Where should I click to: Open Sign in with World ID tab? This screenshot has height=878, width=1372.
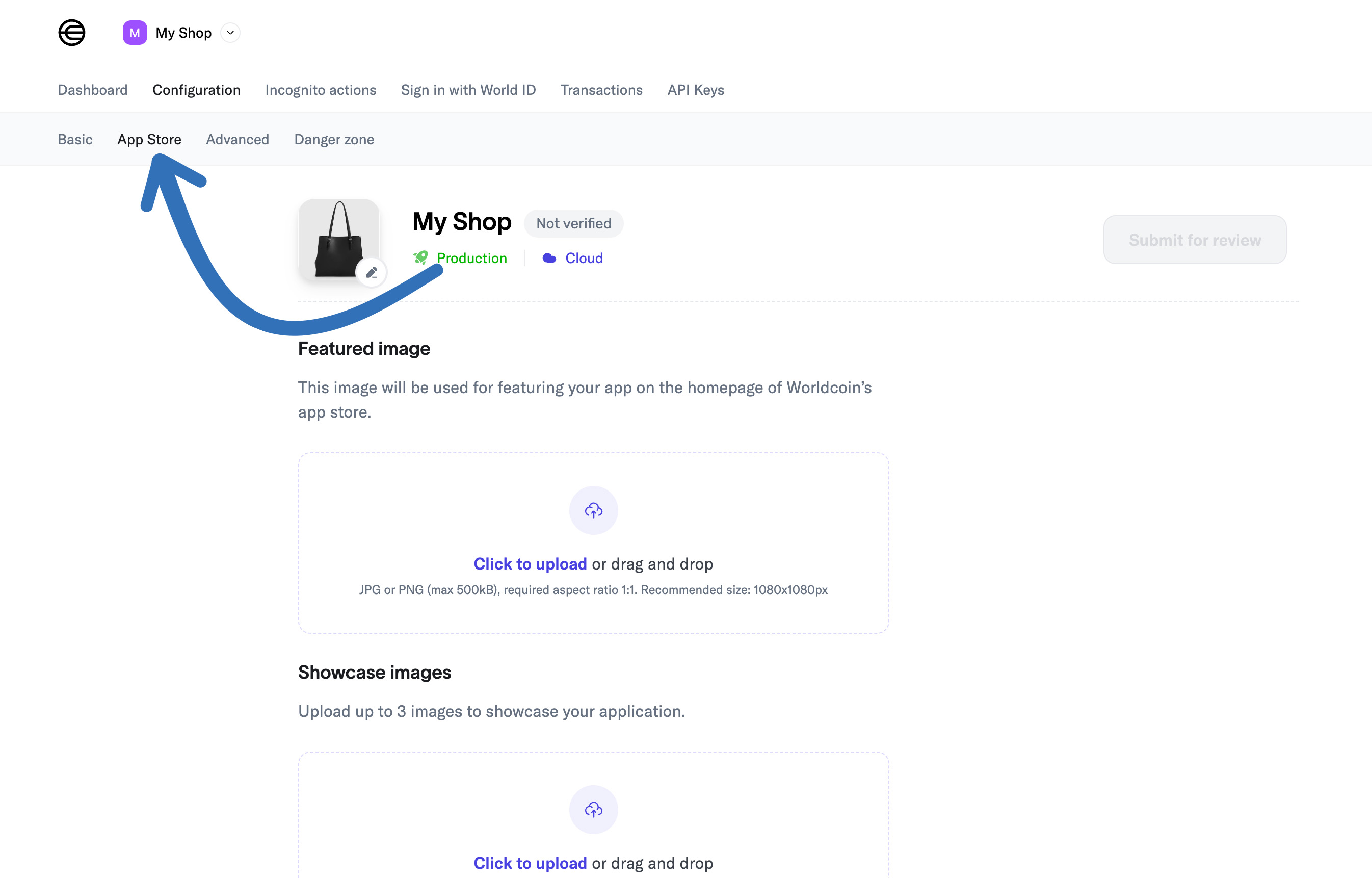[x=468, y=90]
